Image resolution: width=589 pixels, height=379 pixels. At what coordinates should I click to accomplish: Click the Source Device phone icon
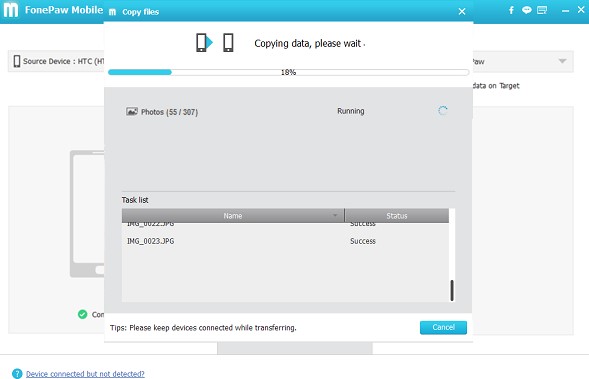tap(17, 61)
